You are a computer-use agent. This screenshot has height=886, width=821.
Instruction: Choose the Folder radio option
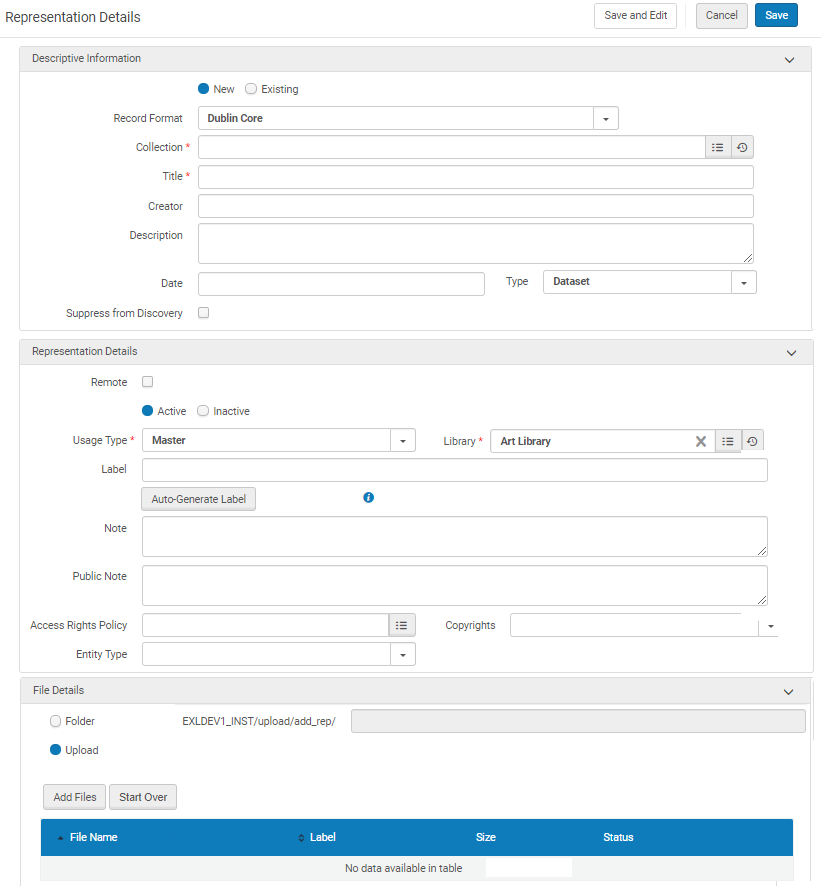click(56, 721)
